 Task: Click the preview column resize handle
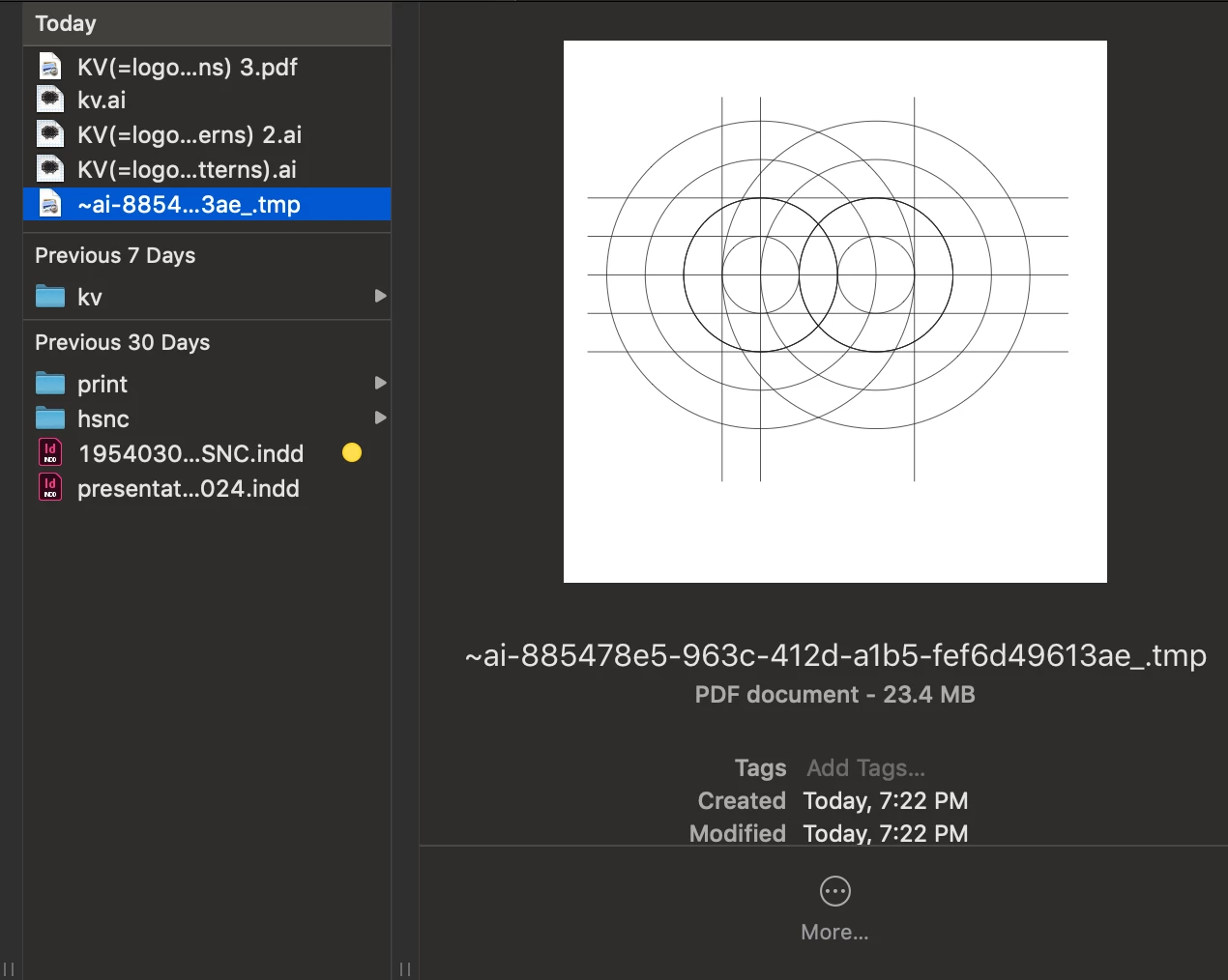pos(405,968)
